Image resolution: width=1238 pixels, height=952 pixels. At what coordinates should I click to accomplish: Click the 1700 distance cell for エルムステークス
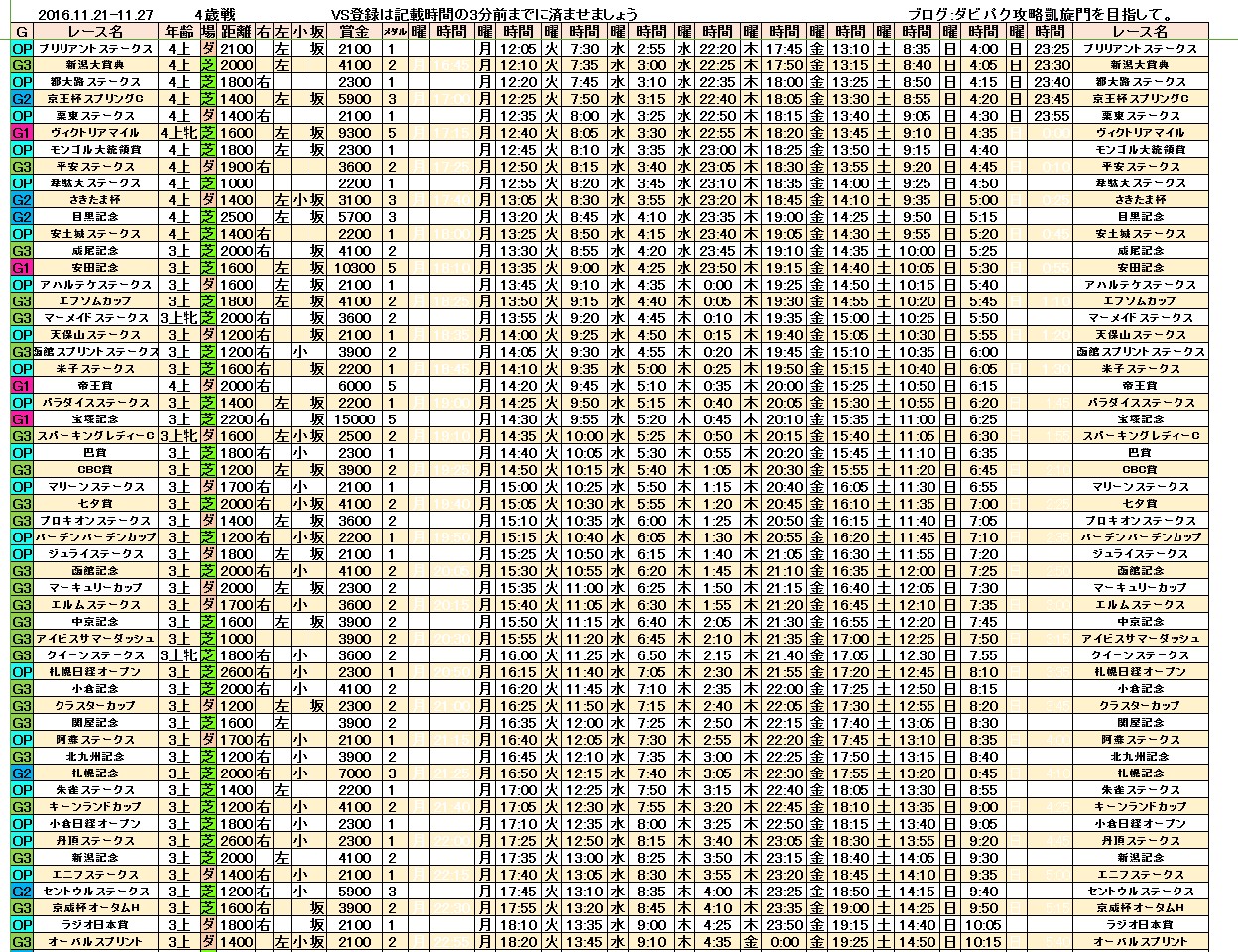236,605
